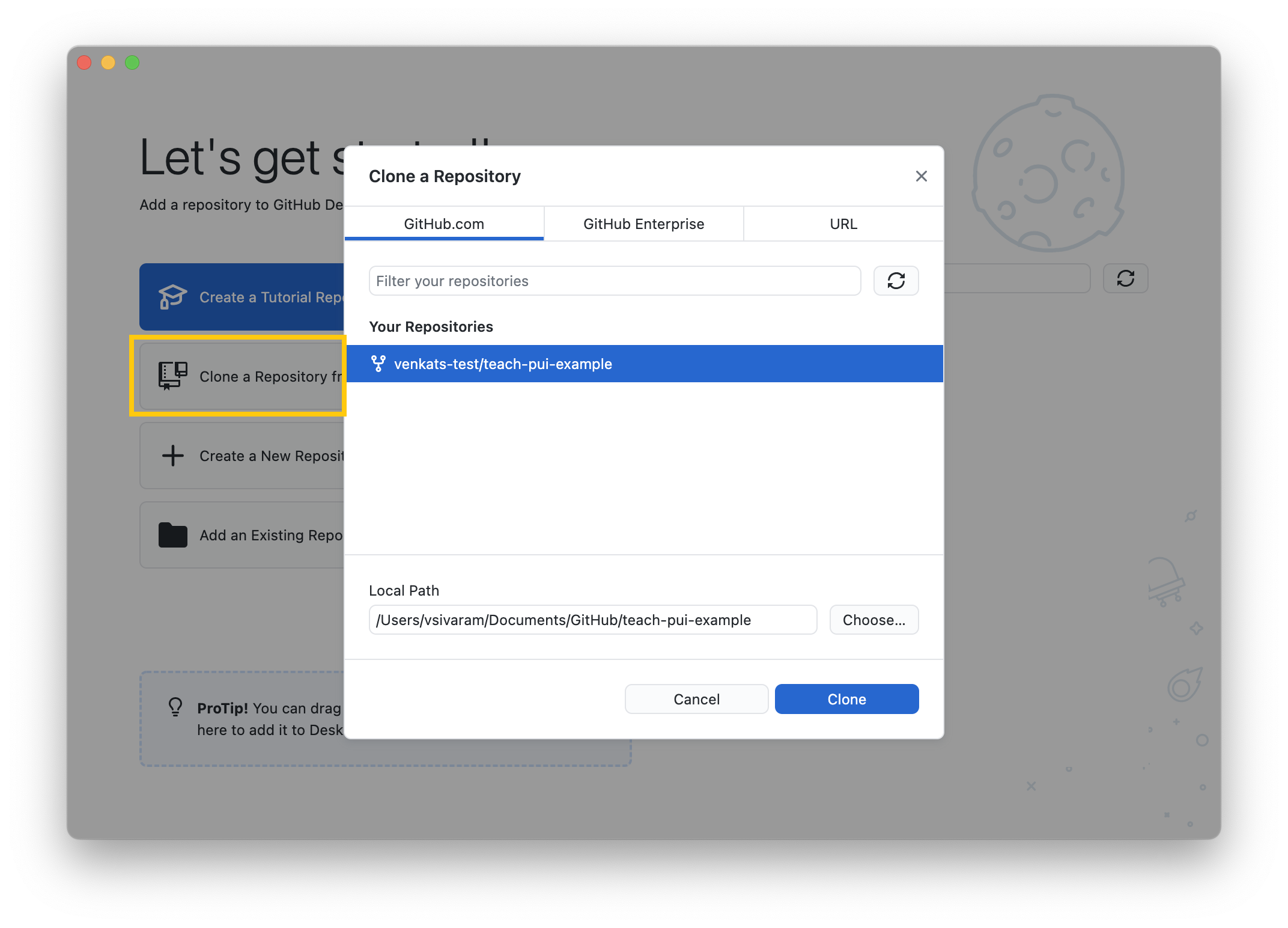Select the GitHub.com tab
The image size is (1288, 928).
tap(445, 223)
